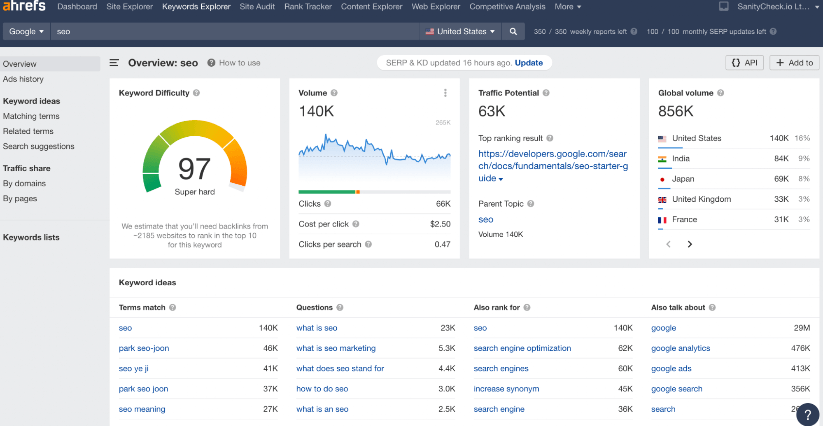
Task: Open the United States country dropdown
Action: 460,31
